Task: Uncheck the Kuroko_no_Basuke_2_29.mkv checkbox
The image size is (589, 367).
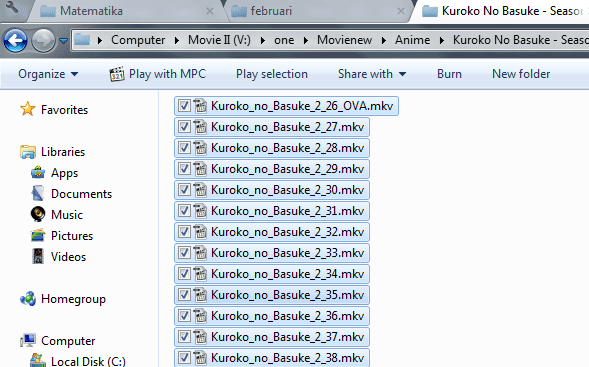Action: click(184, 169)
